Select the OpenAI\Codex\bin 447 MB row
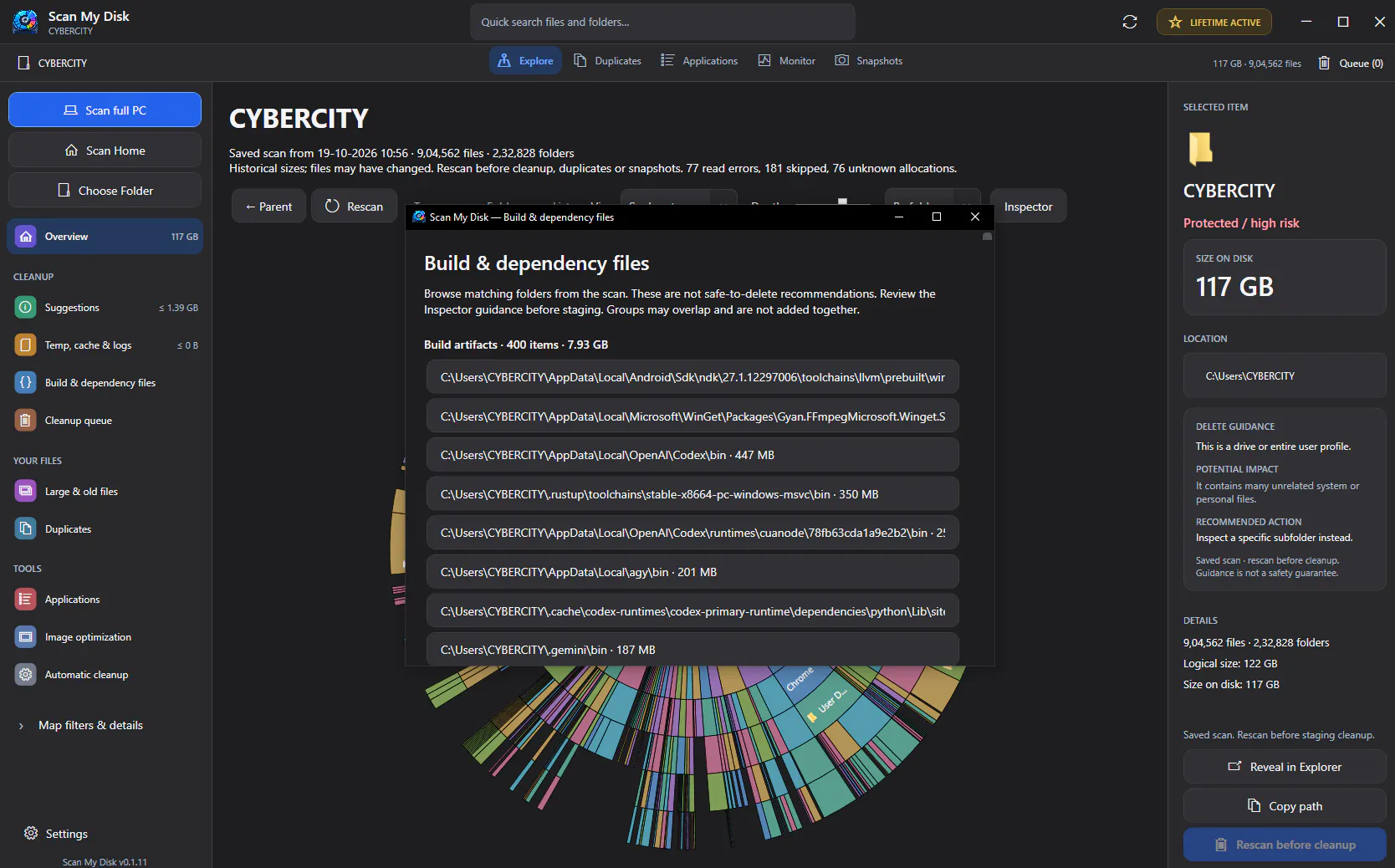Screen dimensions: 1395x868 692,455
